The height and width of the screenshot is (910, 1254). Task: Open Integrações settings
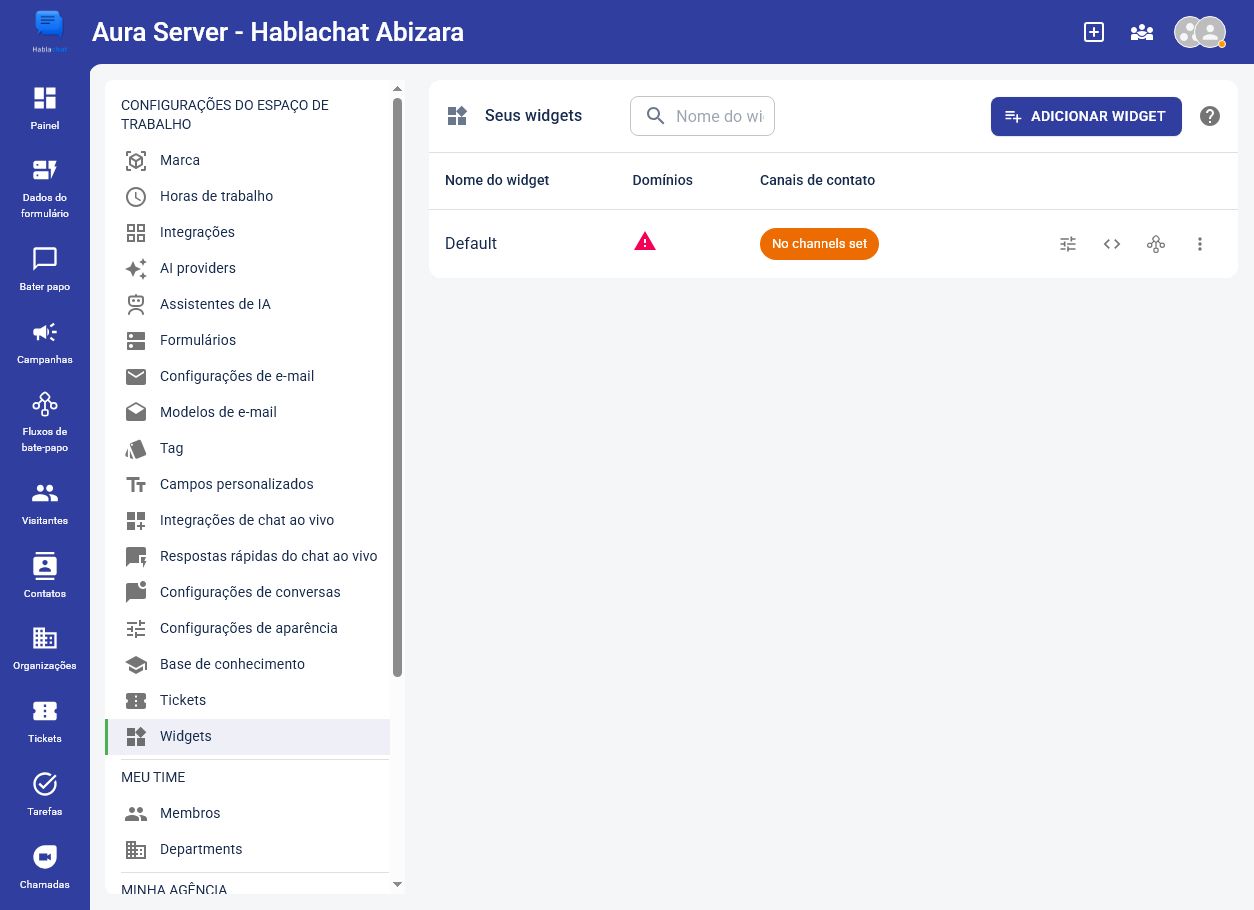[x=248, y=232]
